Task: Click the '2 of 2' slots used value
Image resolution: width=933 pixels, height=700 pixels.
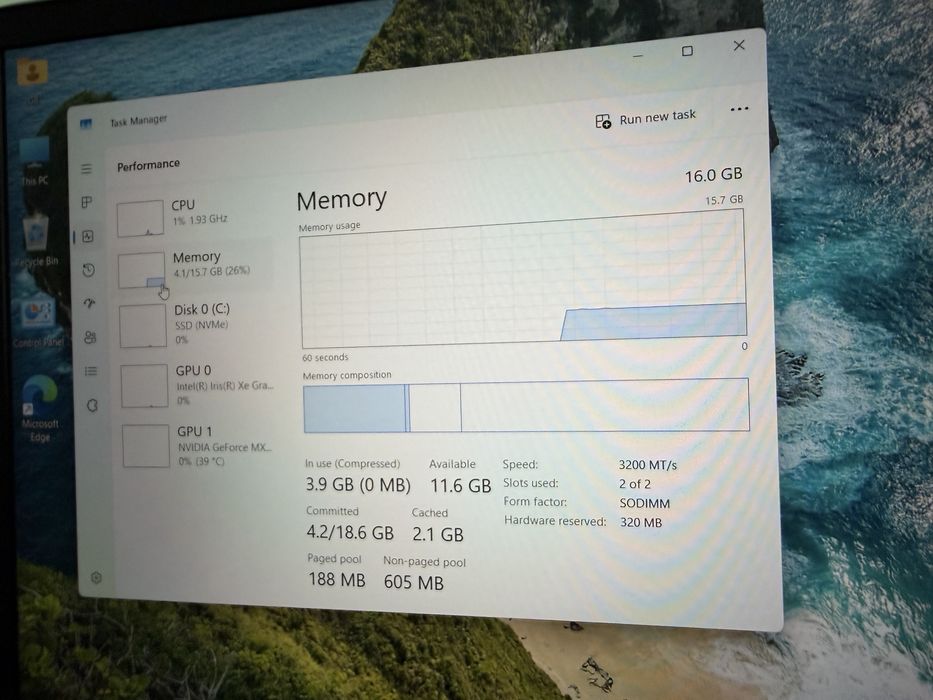Action: pyautogui.click(x=634, y=484)
